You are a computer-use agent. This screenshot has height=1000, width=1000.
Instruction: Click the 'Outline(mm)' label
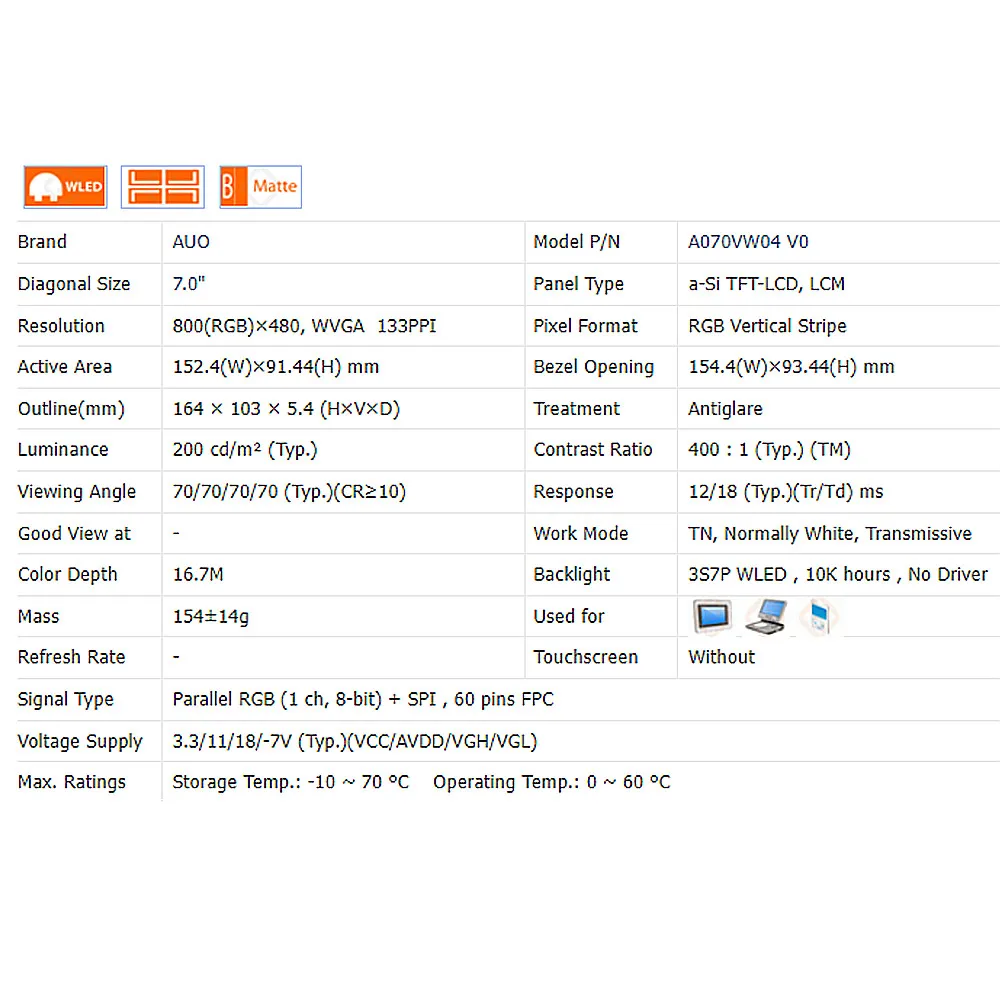tap(71, 409)
